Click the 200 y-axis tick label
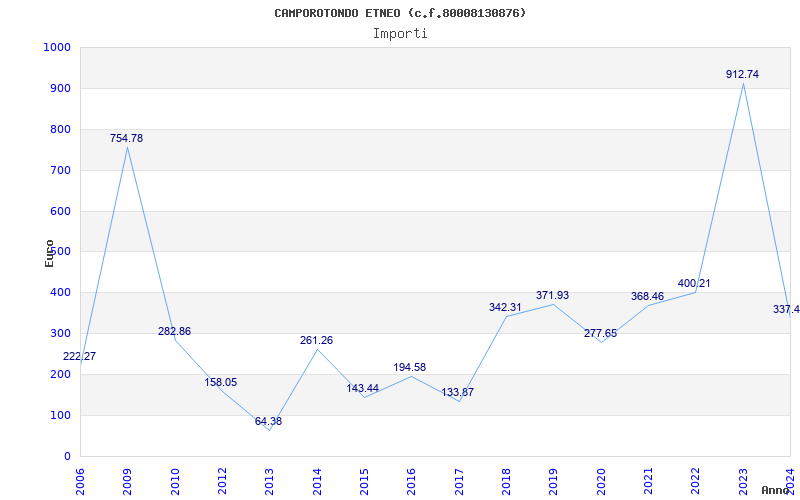 (x=60, y=374)
